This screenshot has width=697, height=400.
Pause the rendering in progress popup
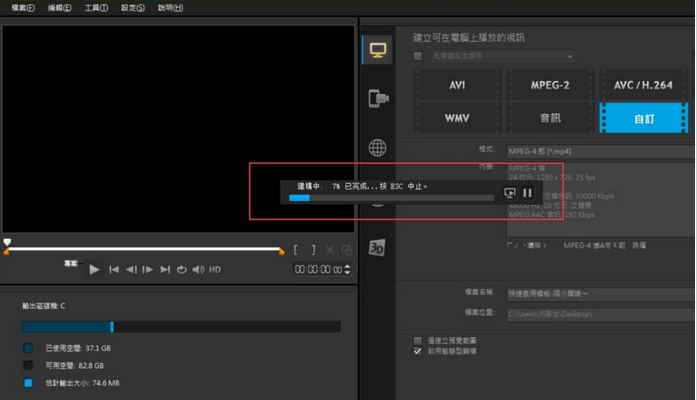click(528, 192)
